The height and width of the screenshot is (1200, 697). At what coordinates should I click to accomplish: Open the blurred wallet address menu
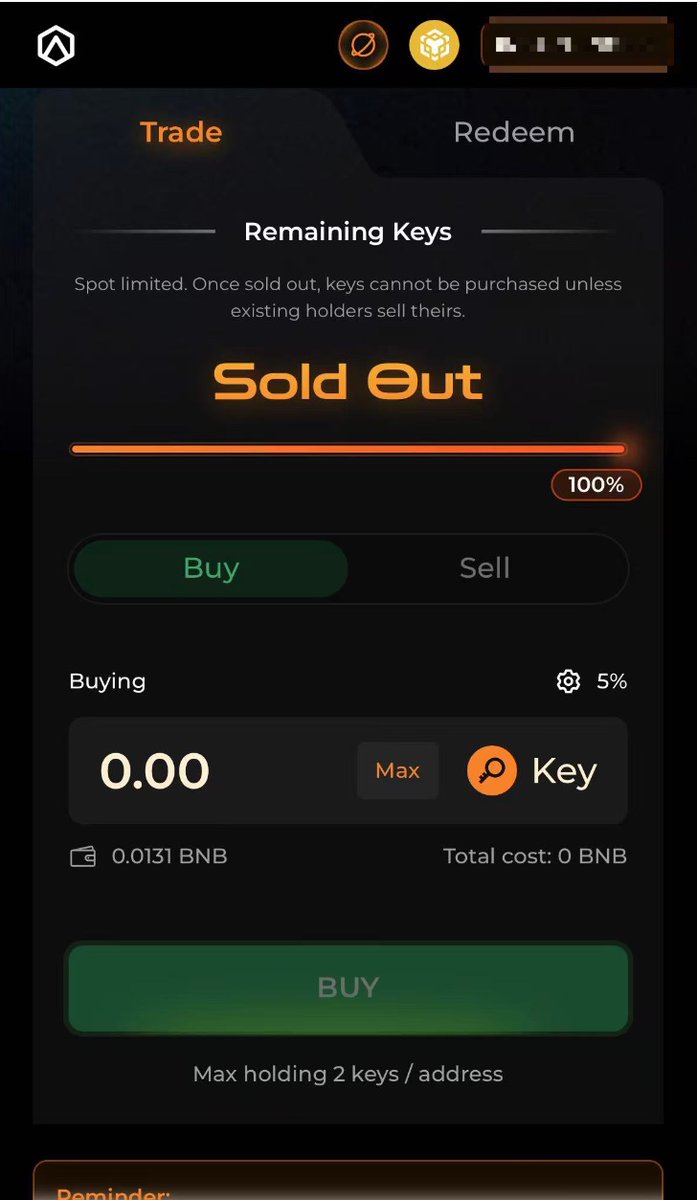(x=575, y=46)
